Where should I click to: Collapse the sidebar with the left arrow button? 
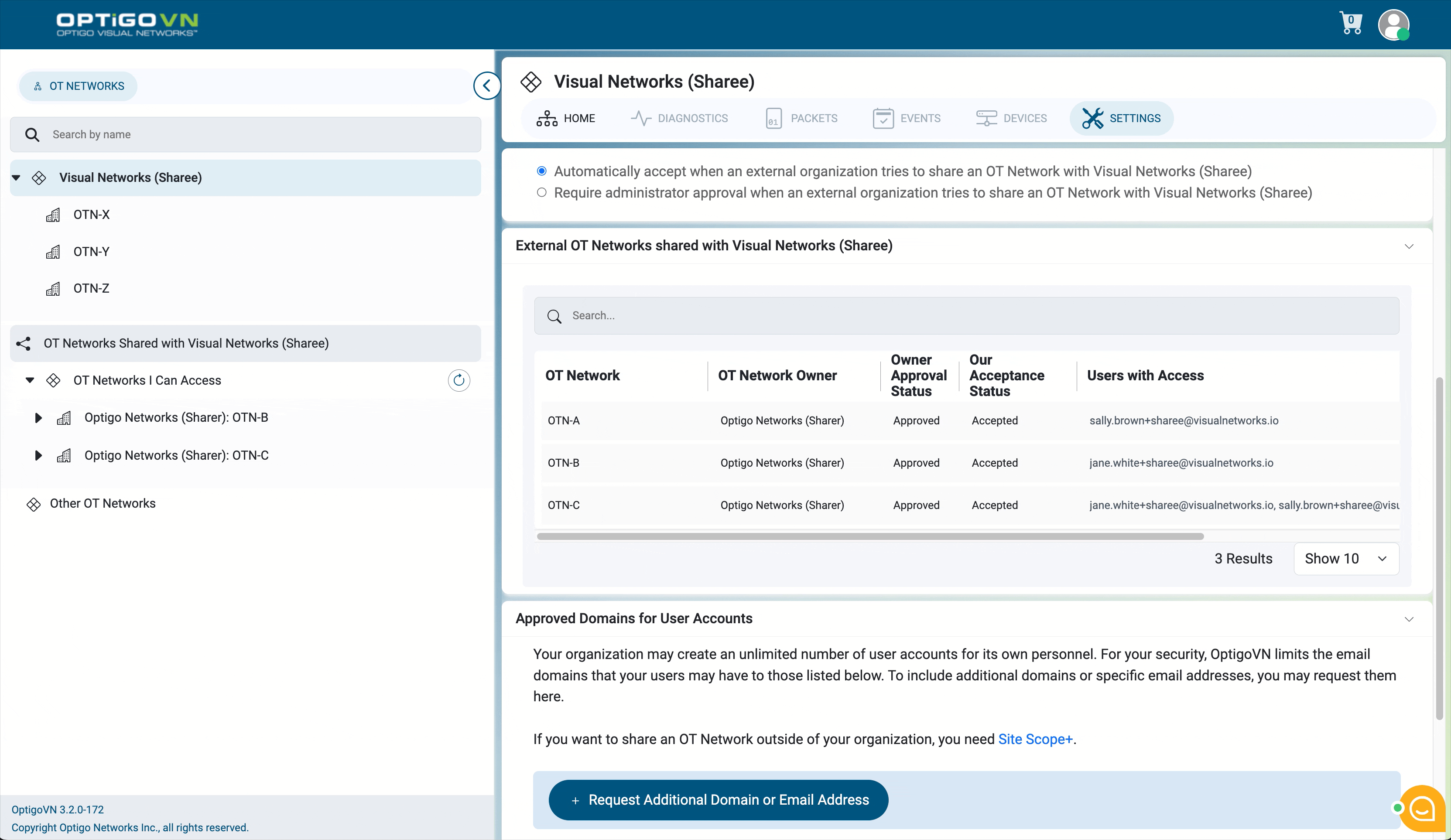pos(487,86)
